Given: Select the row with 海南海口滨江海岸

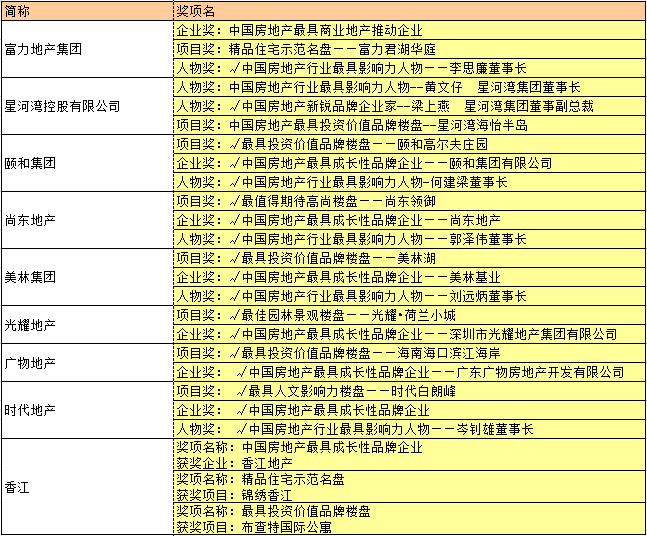Looking at the screenshot, I should pyautogui.click(x=409, y=353).
